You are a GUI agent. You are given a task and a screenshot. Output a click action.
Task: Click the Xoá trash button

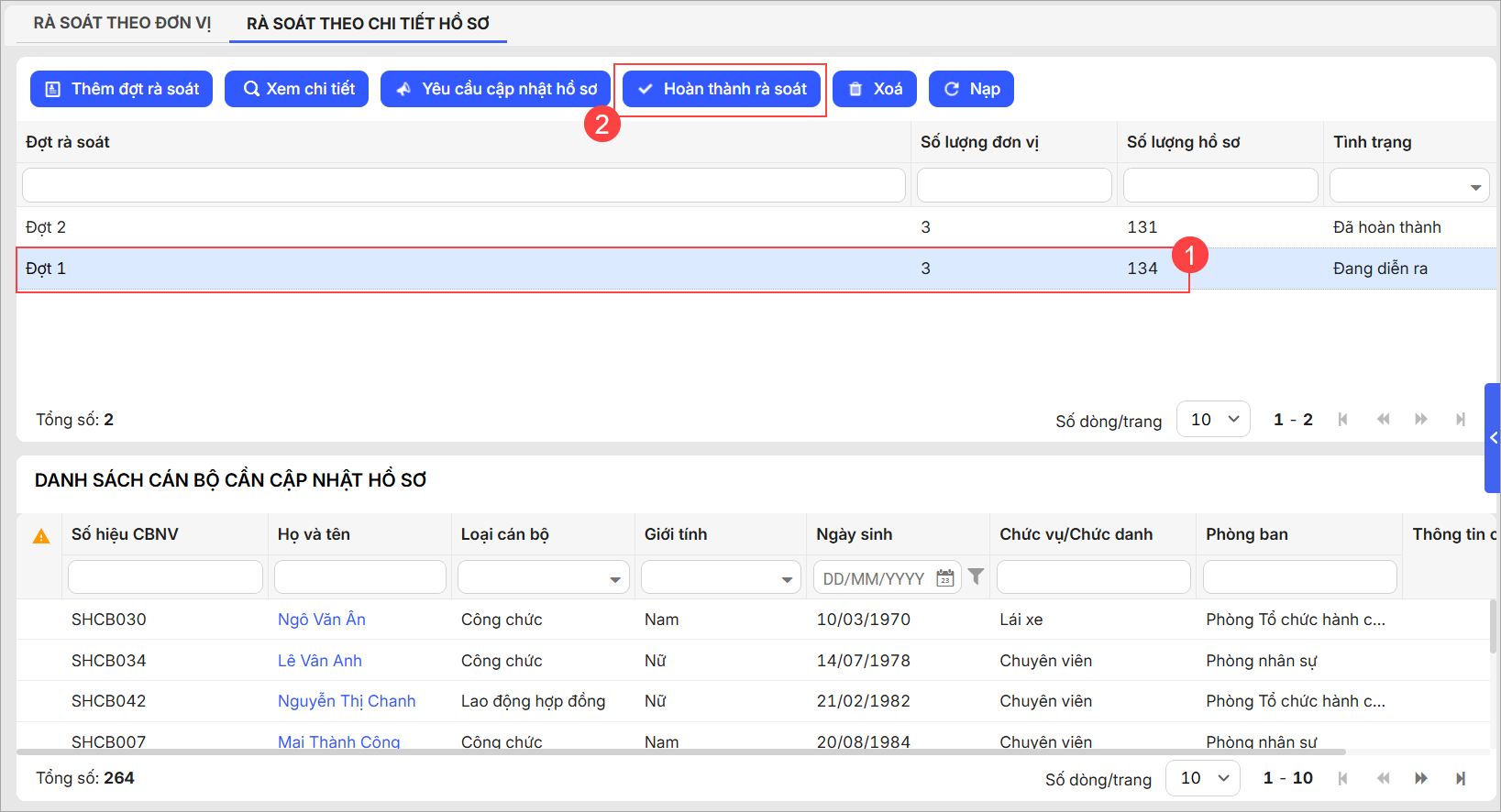[x=875, y=89]
